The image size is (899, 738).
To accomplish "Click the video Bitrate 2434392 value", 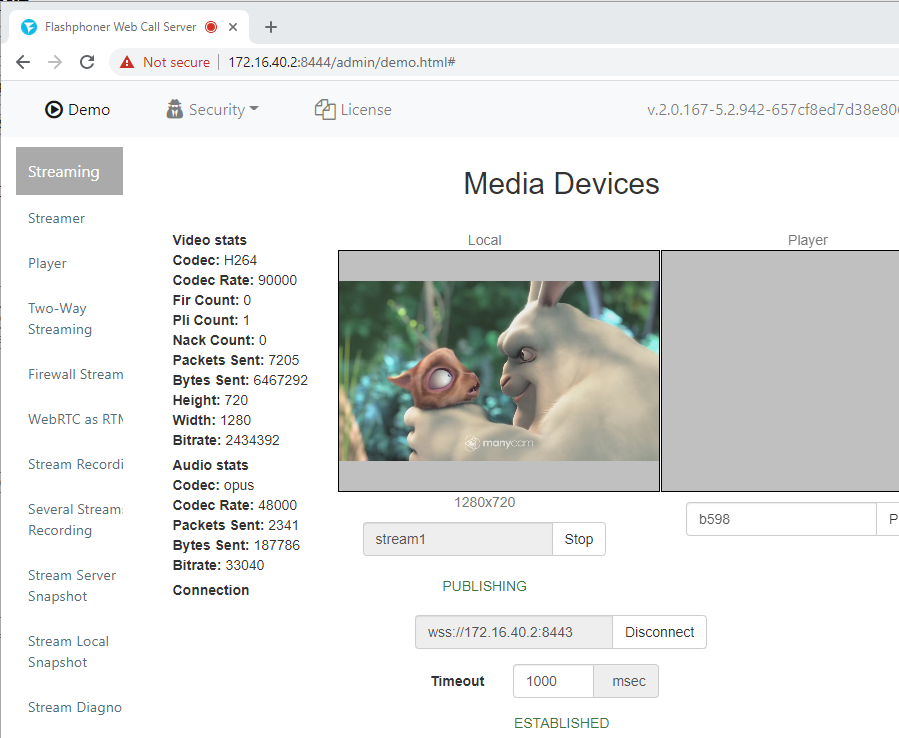I will click(252, 440).
